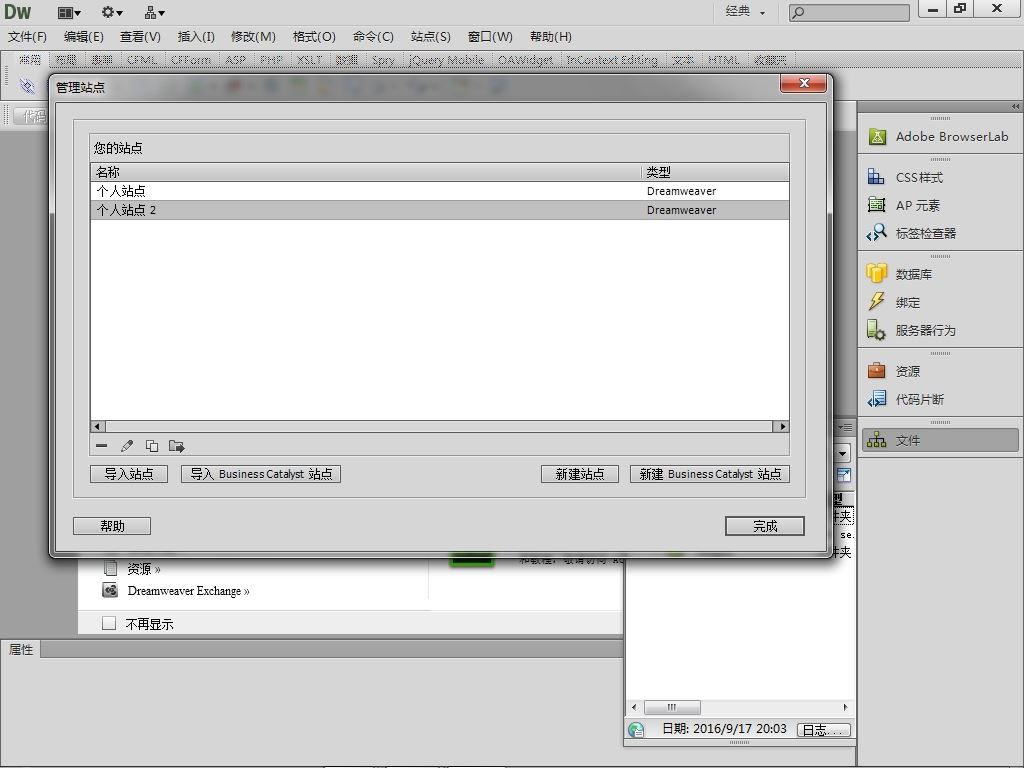Switch to jQuery Mobile insert tab
The image size is (1024, 768).
(446, 60)
